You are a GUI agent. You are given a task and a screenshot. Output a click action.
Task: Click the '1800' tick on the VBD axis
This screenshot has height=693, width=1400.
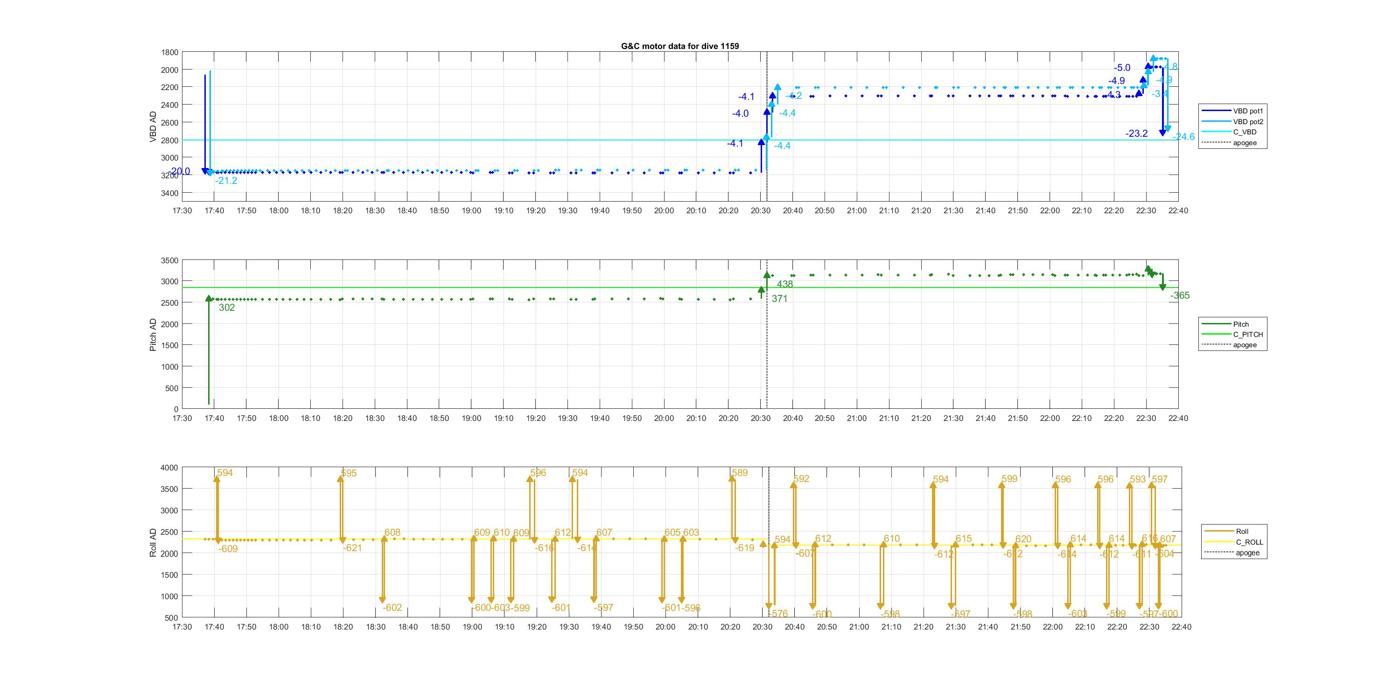(x=170, y=52)
